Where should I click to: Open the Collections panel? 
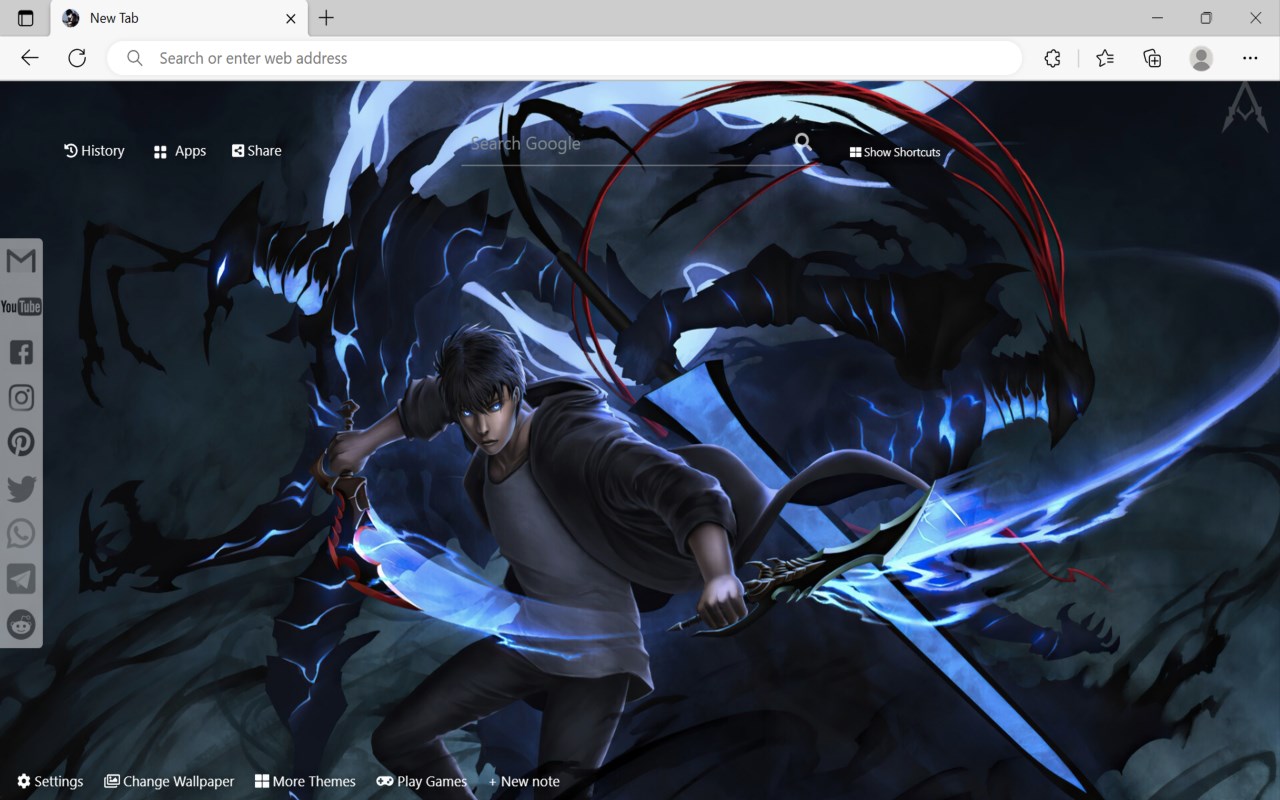(x=1152, y=58)
